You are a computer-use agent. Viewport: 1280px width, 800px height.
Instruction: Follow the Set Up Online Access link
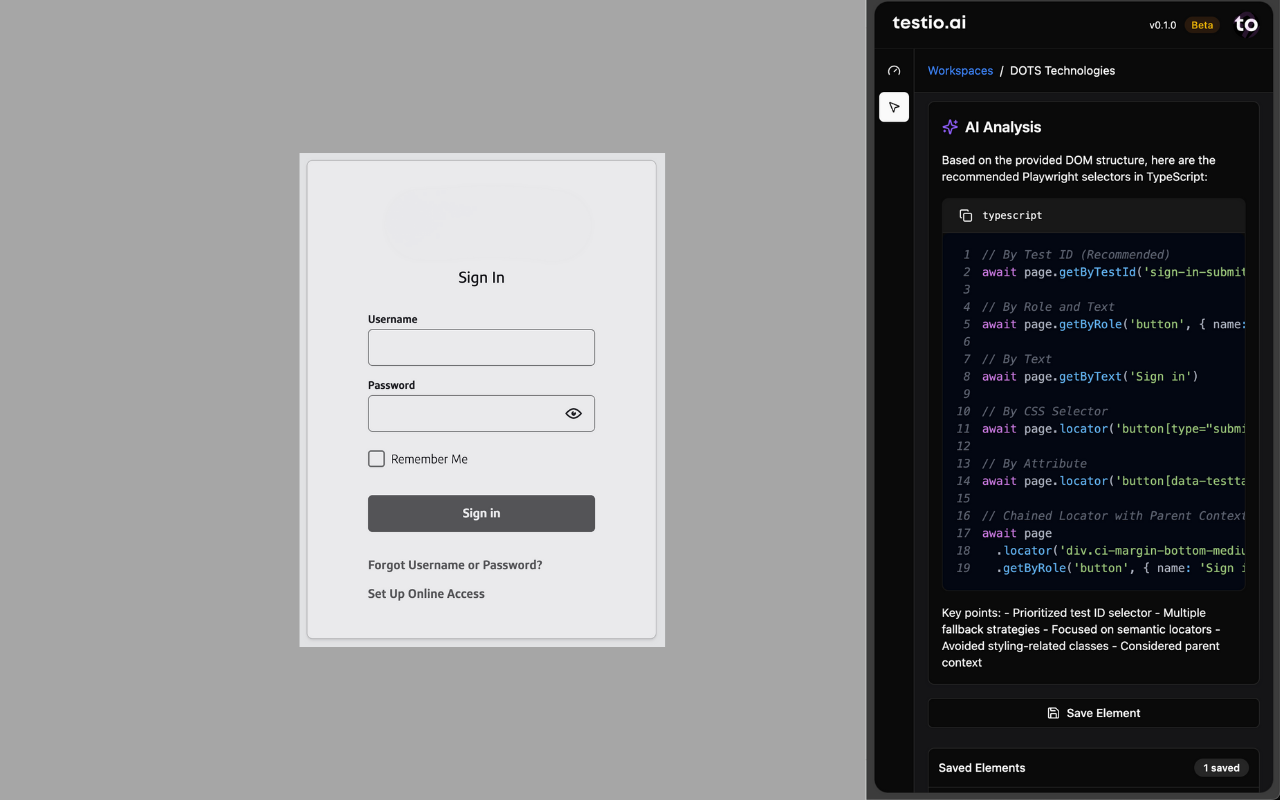(426, 594)
